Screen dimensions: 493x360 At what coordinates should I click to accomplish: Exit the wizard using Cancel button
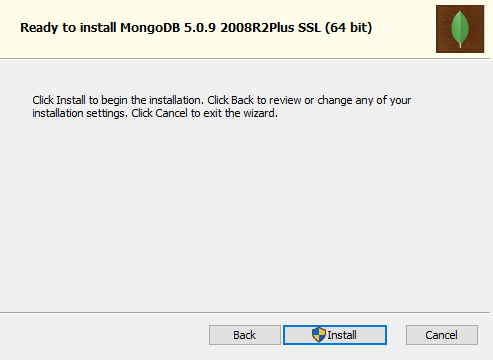click(442, 335)
